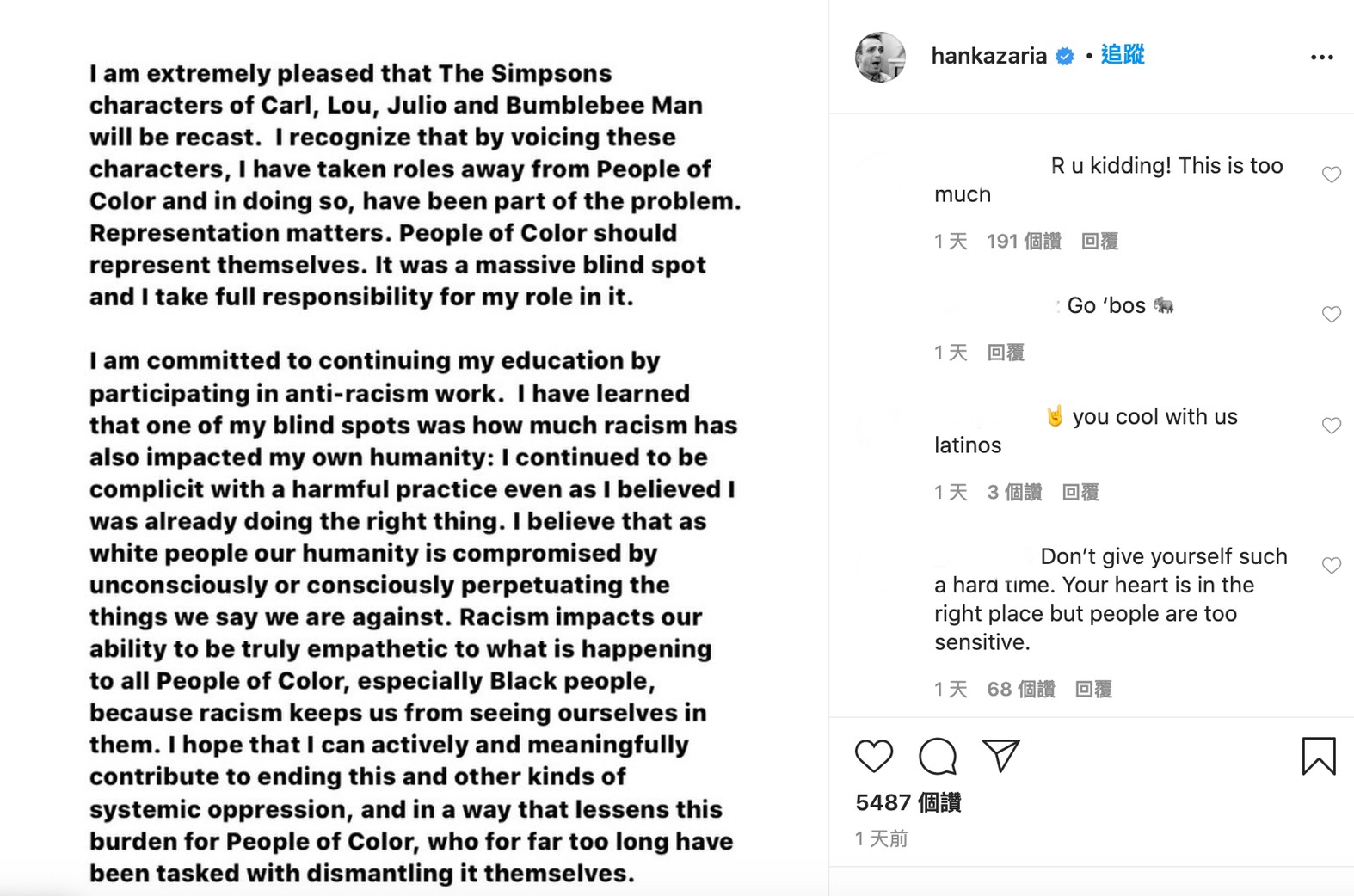Reply to the 'R u kidding!' comment

[x=1099, y=242]
